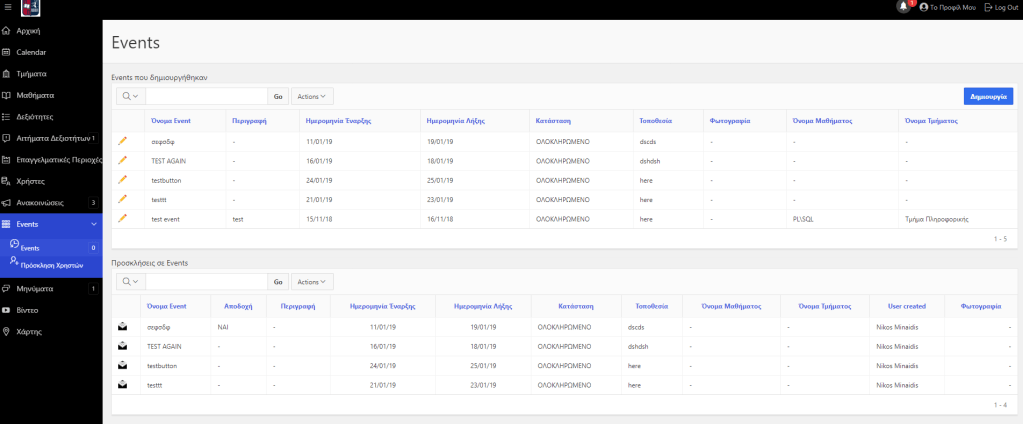Open the envelope icon for TEST AGAIN invitation
Viewport: 1023px width, 424px height.
[123, 346]
